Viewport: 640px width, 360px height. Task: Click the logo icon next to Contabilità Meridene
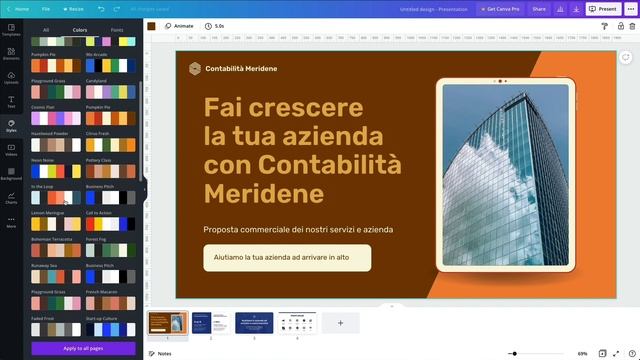pos(195,68)
